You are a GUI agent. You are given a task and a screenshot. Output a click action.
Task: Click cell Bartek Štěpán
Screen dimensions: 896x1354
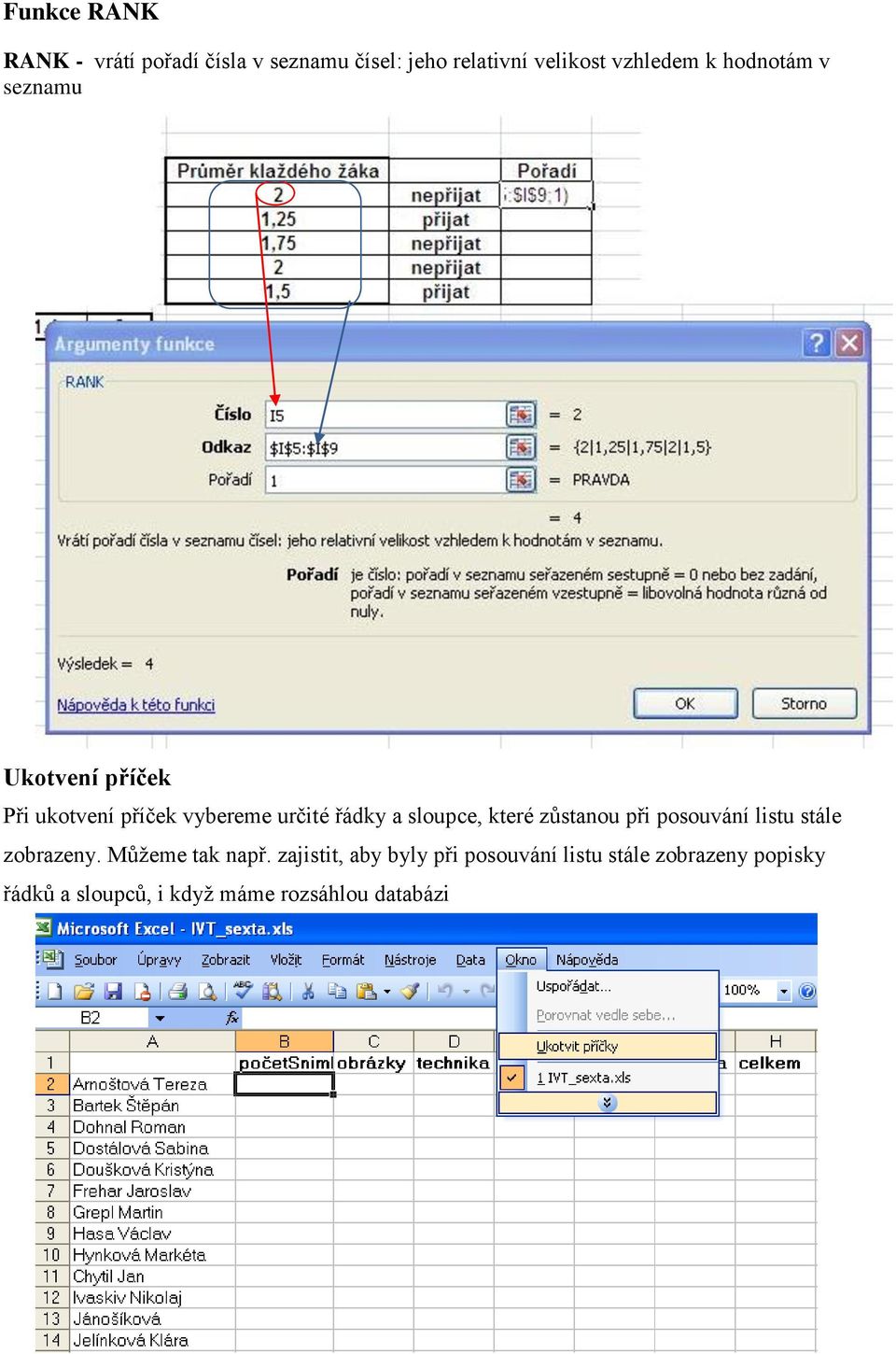[x=152, y=1106]
